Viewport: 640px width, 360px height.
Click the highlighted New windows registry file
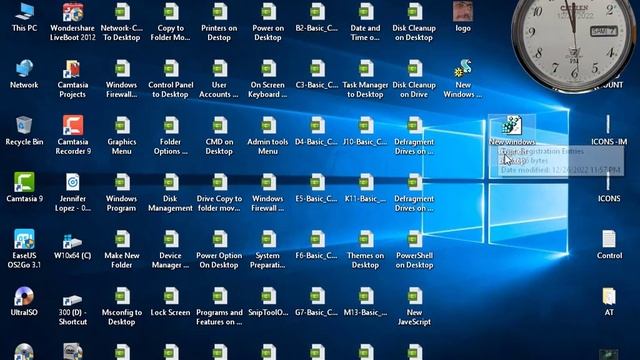[512, 125]
